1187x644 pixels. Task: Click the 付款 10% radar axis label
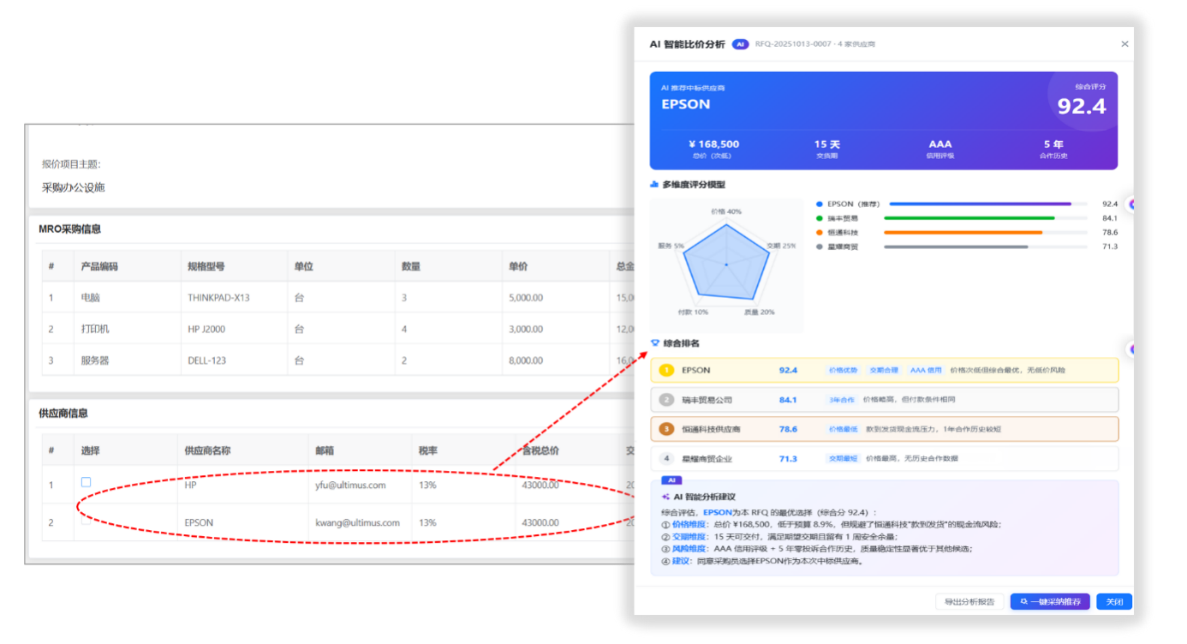click(x=693, y=312)
